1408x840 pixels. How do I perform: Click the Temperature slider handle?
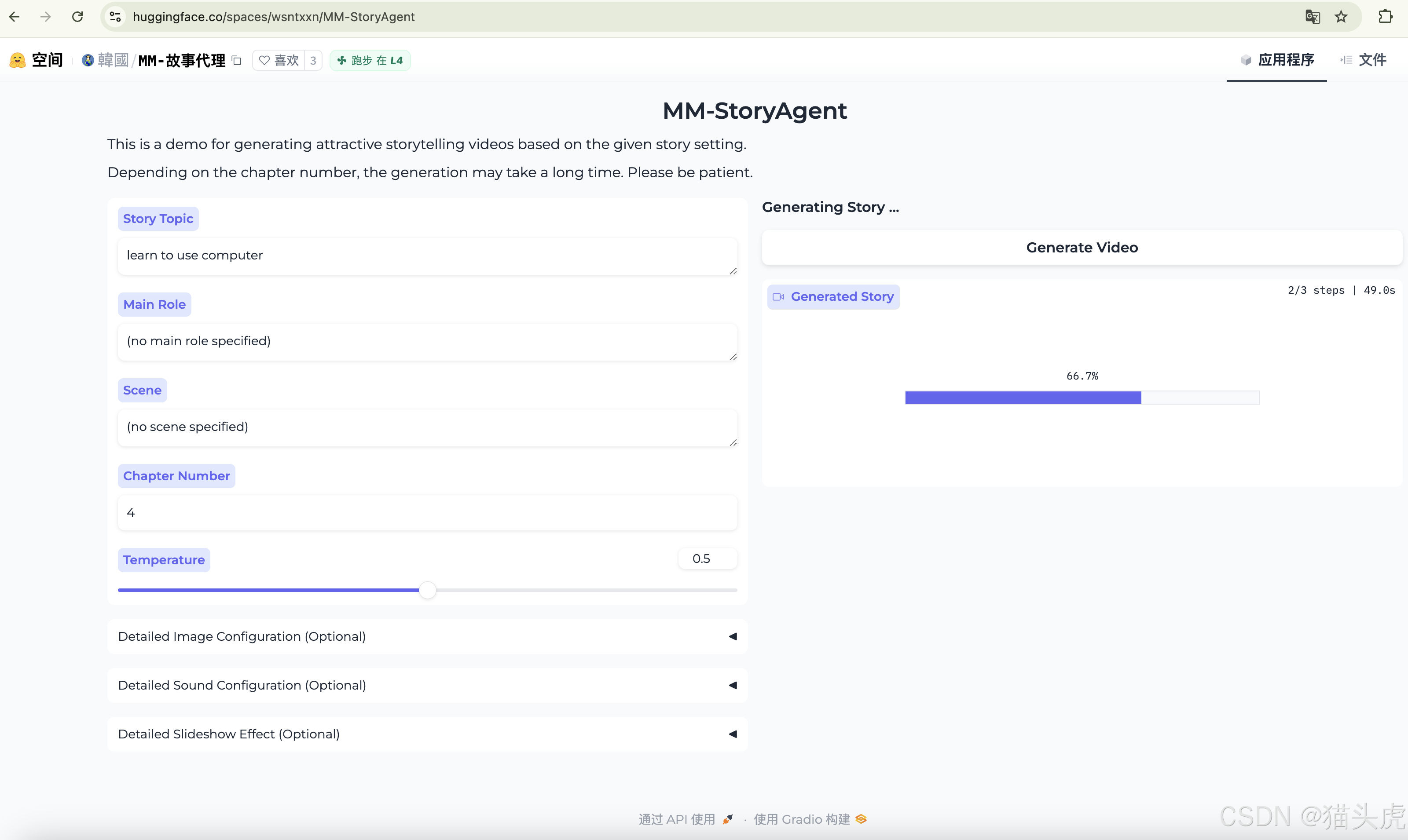coord(427,590)
